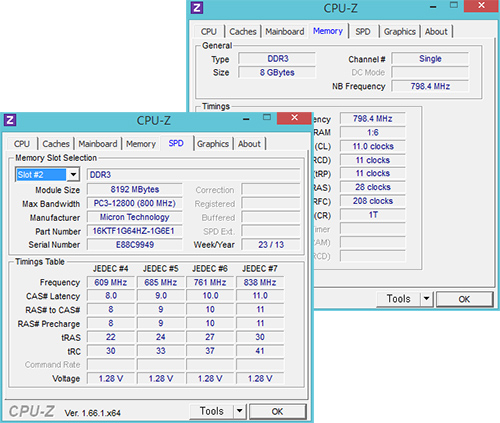
Task: Click JEDEC #4 tRAS value 22
Action: tap(111, 337)
